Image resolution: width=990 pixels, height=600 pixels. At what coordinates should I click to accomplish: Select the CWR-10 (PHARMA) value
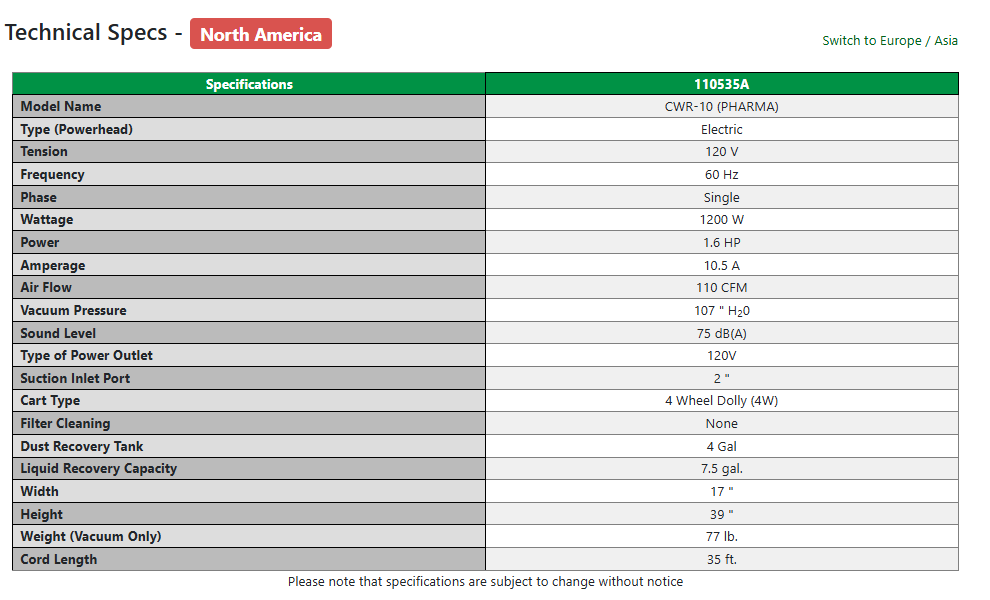(722, 106)
